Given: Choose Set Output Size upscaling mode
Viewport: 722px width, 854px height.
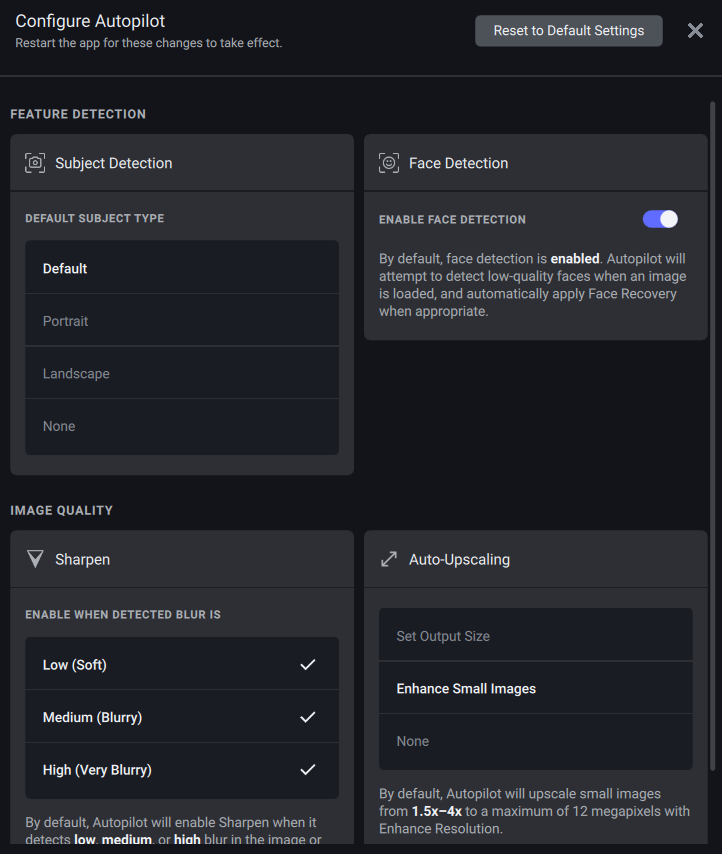Looking at the screenshot, I should (x=535, y=635).
